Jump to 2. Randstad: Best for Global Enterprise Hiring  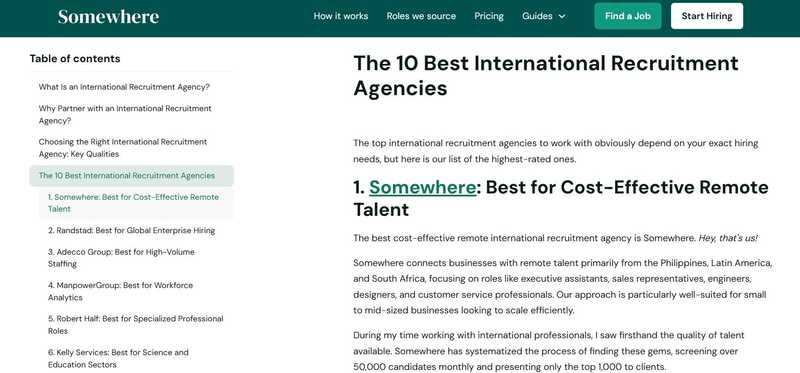point(132,231)
